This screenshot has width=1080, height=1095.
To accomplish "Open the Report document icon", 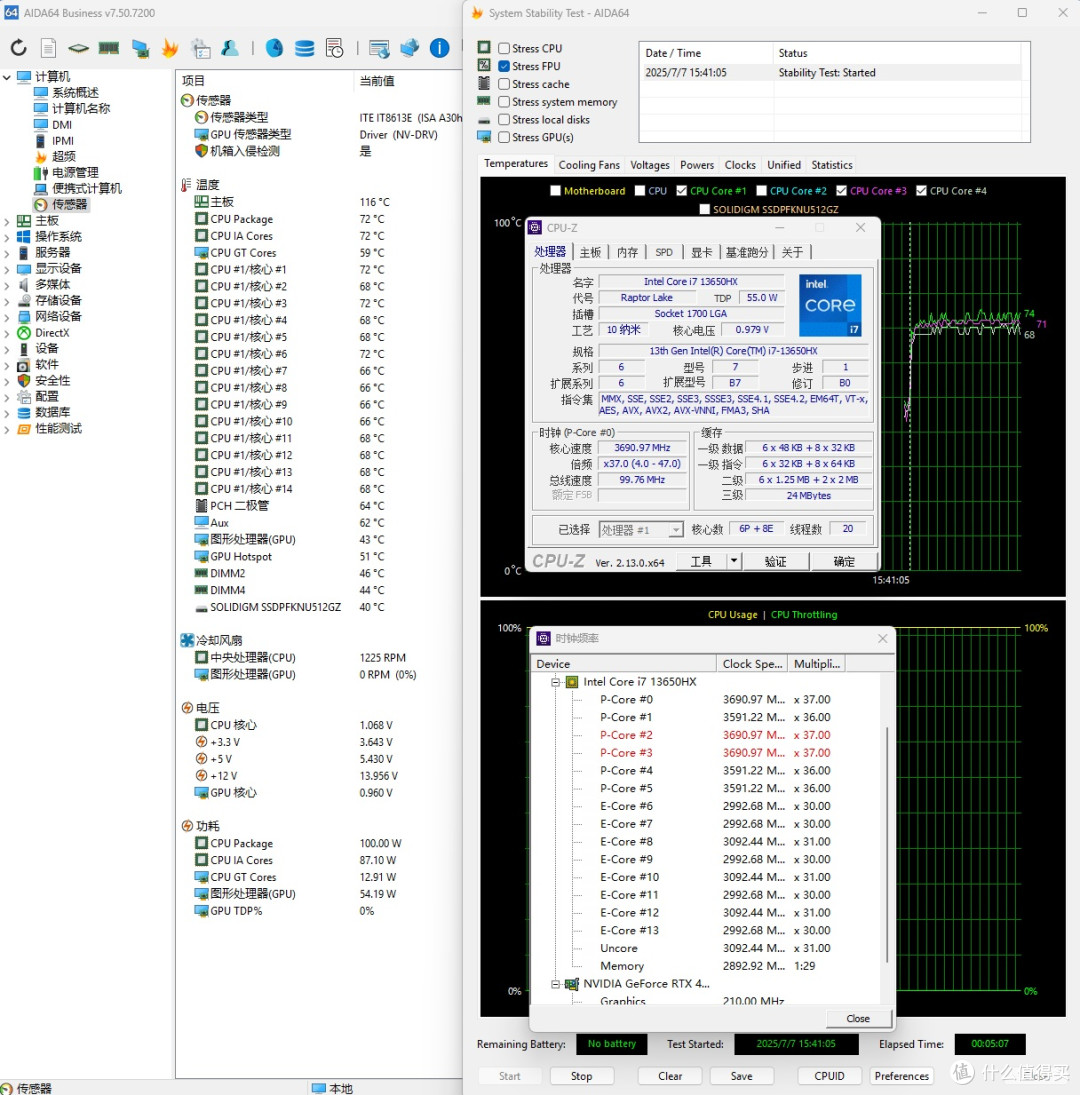I will [x=48, y=48].
